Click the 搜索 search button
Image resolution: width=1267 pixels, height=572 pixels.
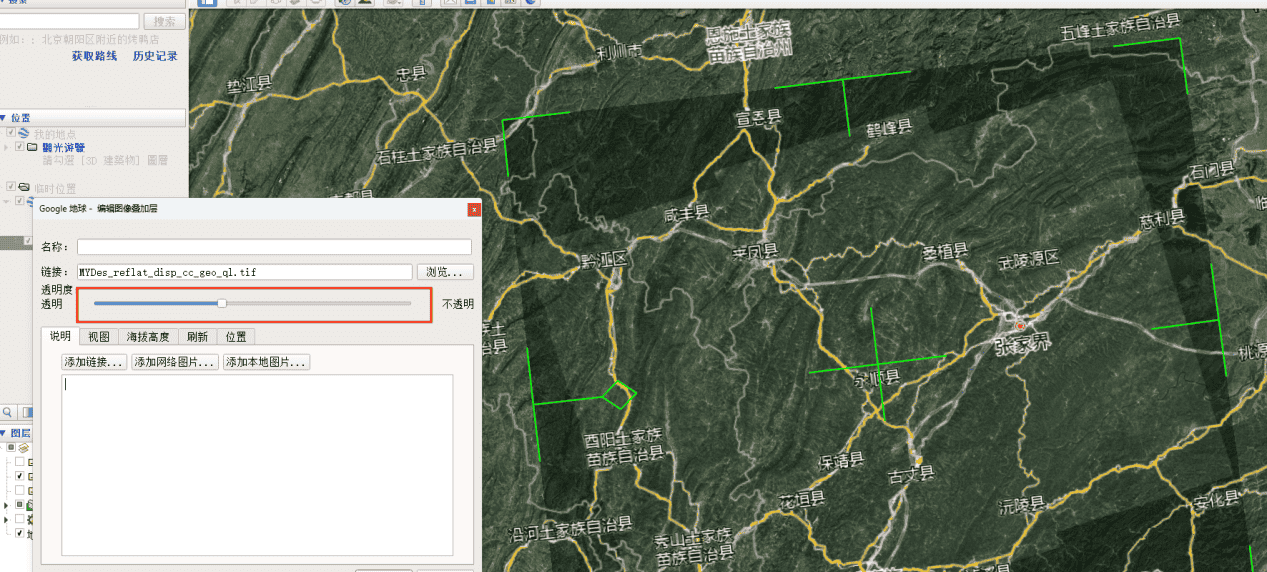pos(163,21)
